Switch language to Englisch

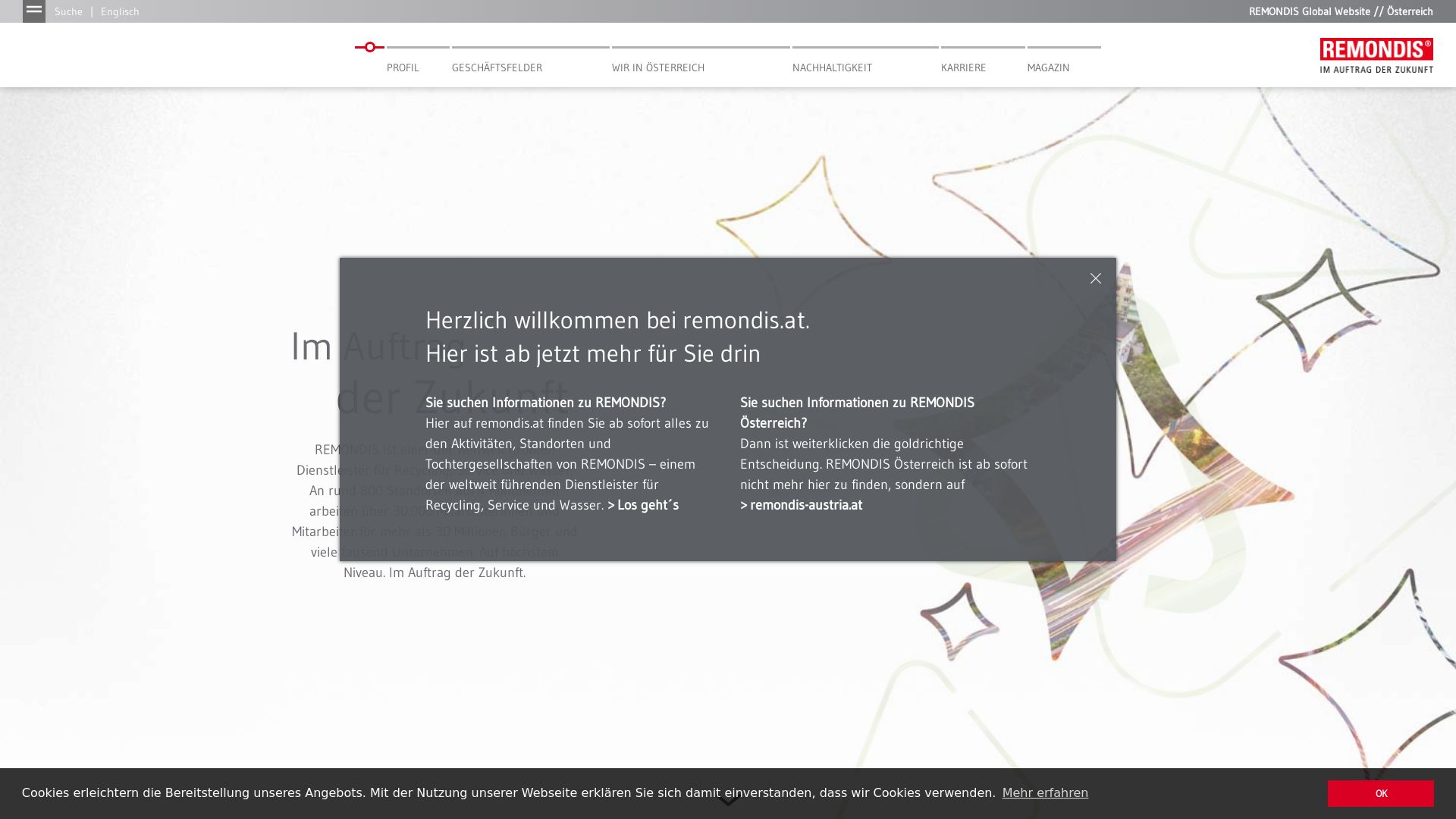click(120, 11)
